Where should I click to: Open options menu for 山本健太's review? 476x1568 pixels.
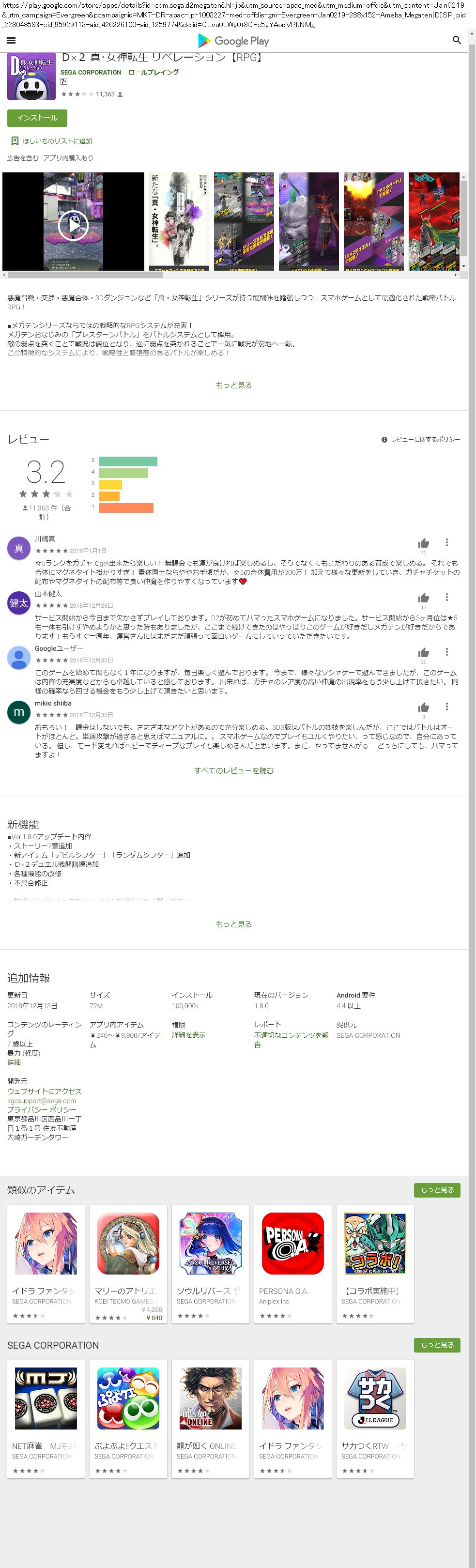pos(447,597)
